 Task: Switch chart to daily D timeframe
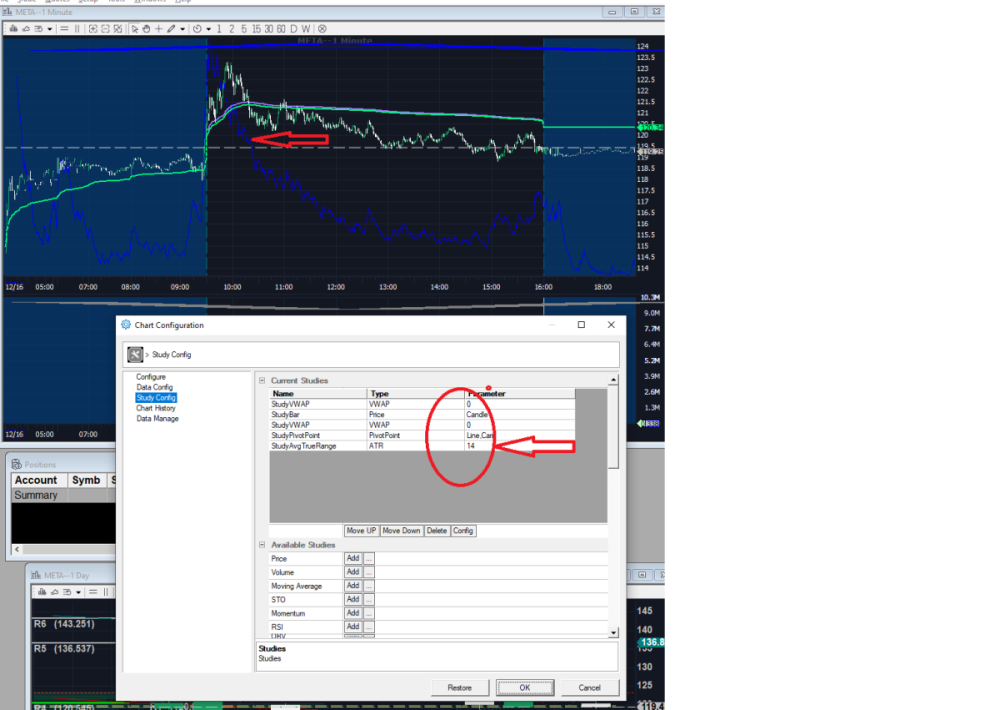pos(294,29)
